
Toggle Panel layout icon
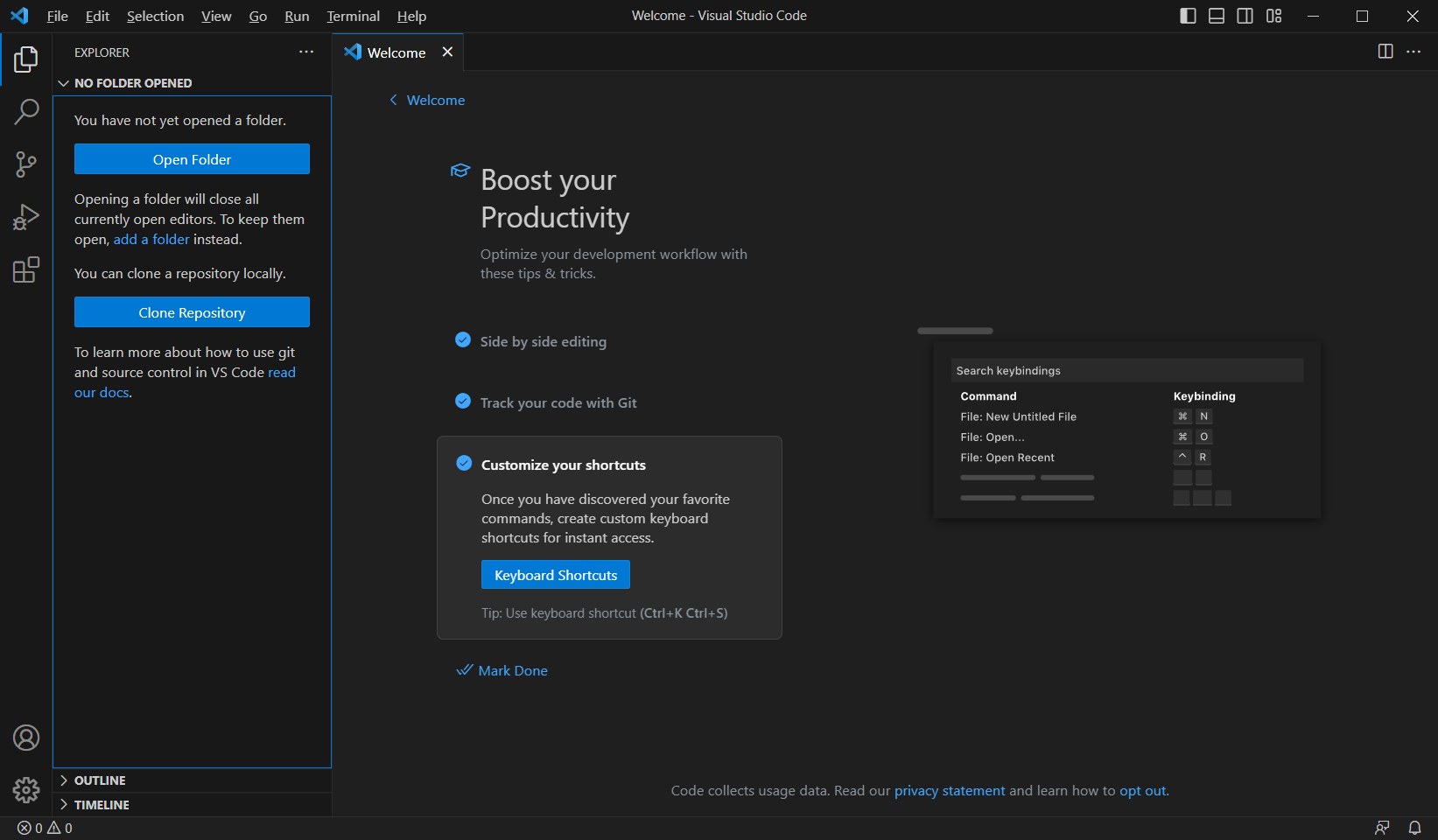click(1217, 16)
